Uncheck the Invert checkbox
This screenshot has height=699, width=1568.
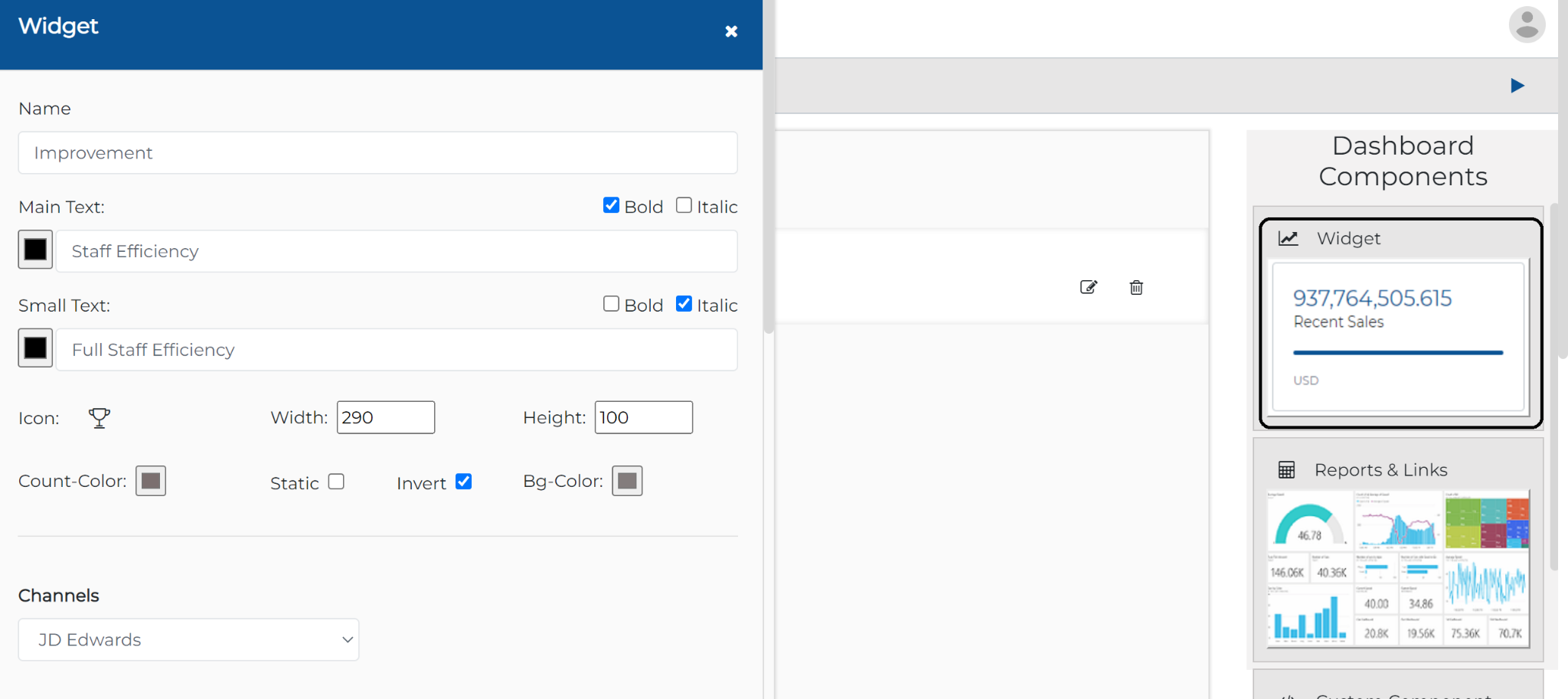point(463,482)
